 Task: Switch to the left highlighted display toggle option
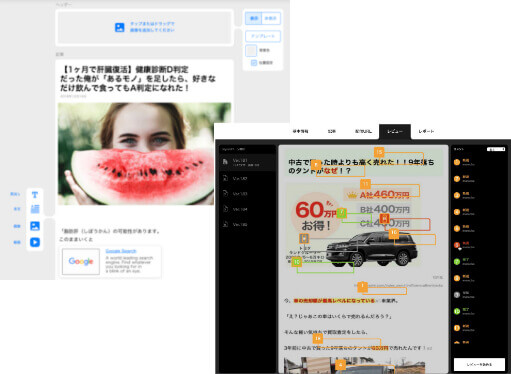[254, 18]
